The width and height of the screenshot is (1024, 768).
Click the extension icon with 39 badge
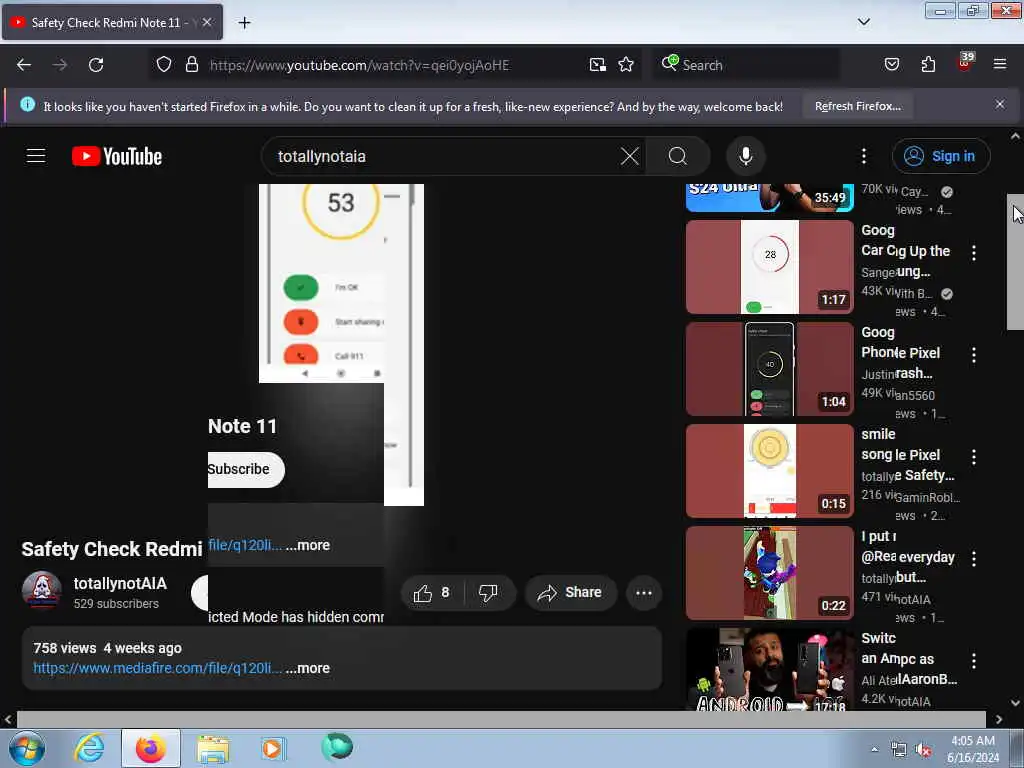click(x=965, y=63)
